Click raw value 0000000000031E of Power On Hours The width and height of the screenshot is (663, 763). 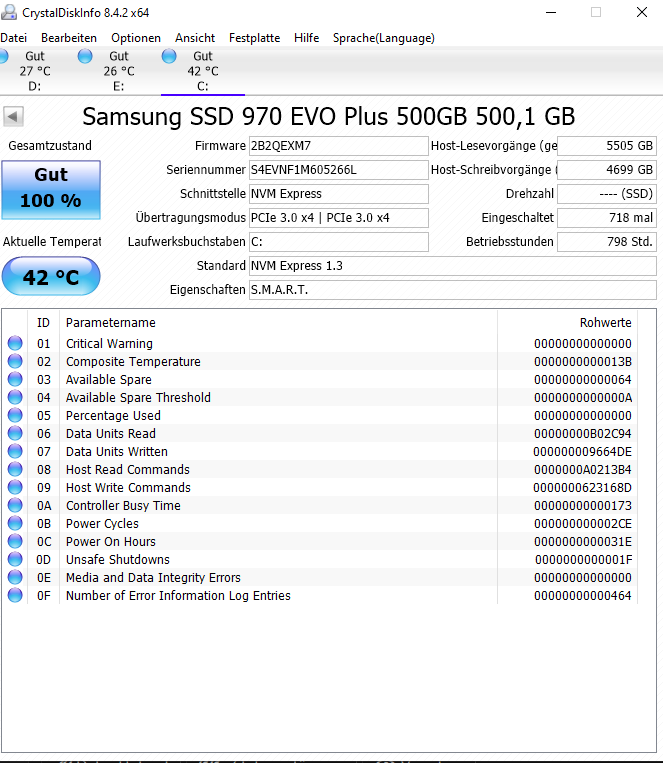click(x=582, y=542)
